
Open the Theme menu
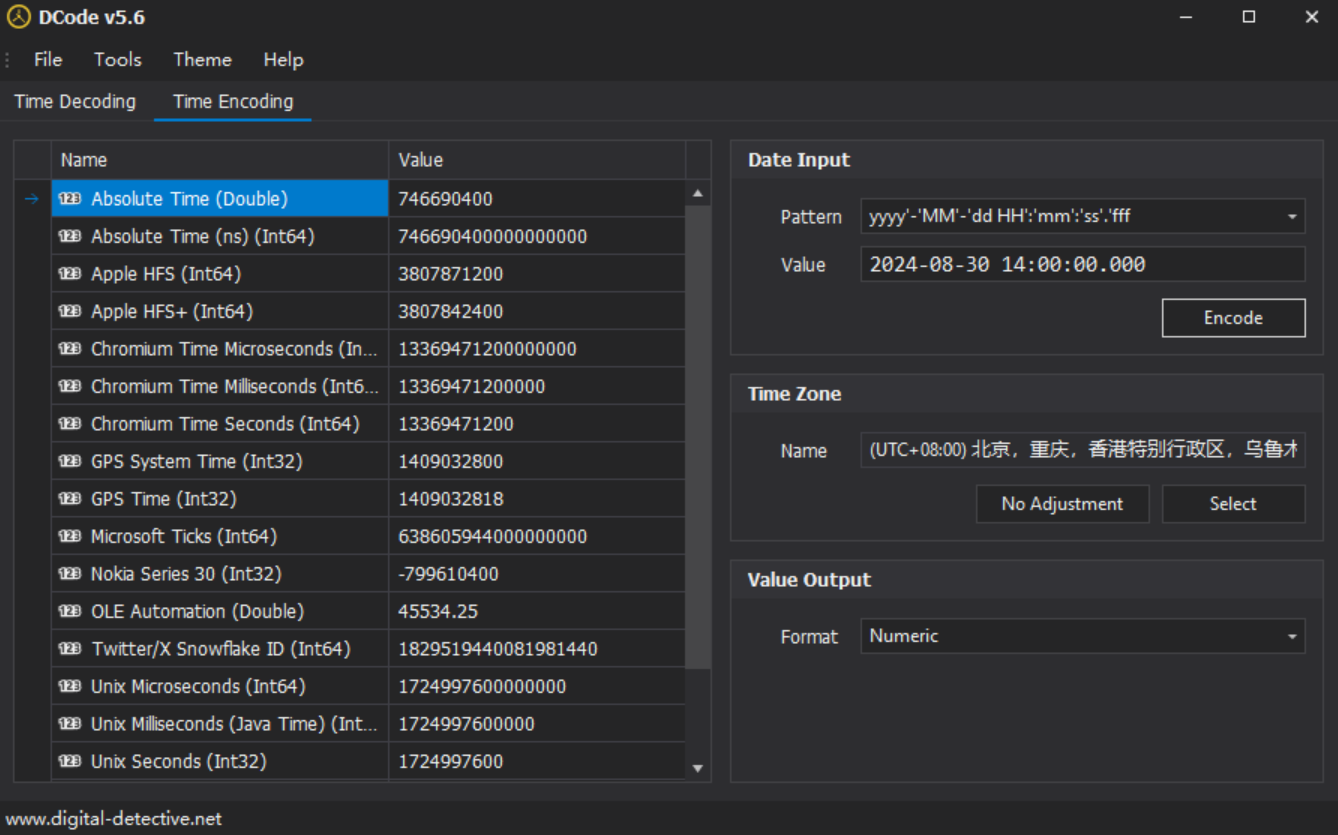[202, 60]
